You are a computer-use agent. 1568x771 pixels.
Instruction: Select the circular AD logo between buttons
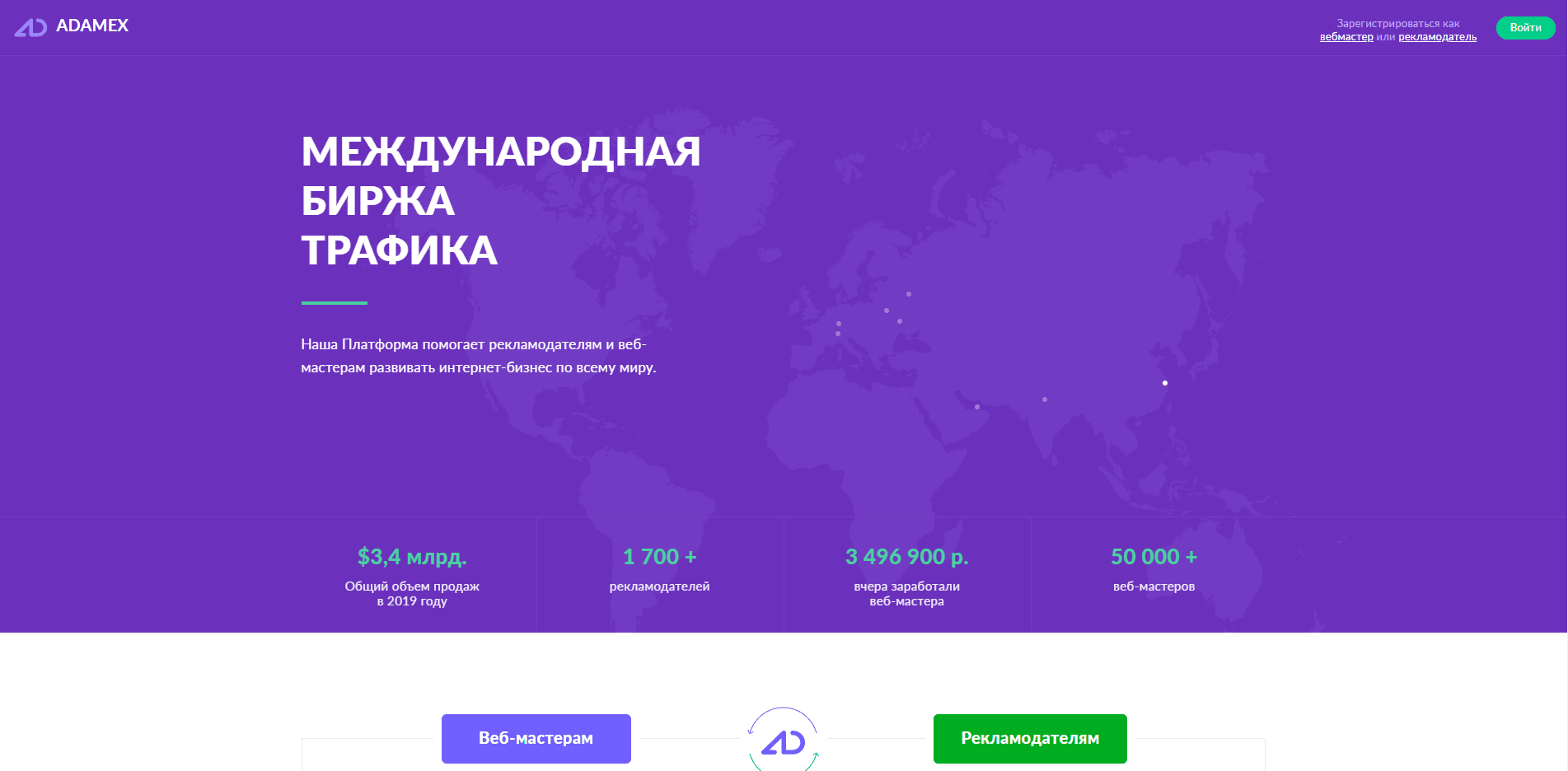[784, 741]
